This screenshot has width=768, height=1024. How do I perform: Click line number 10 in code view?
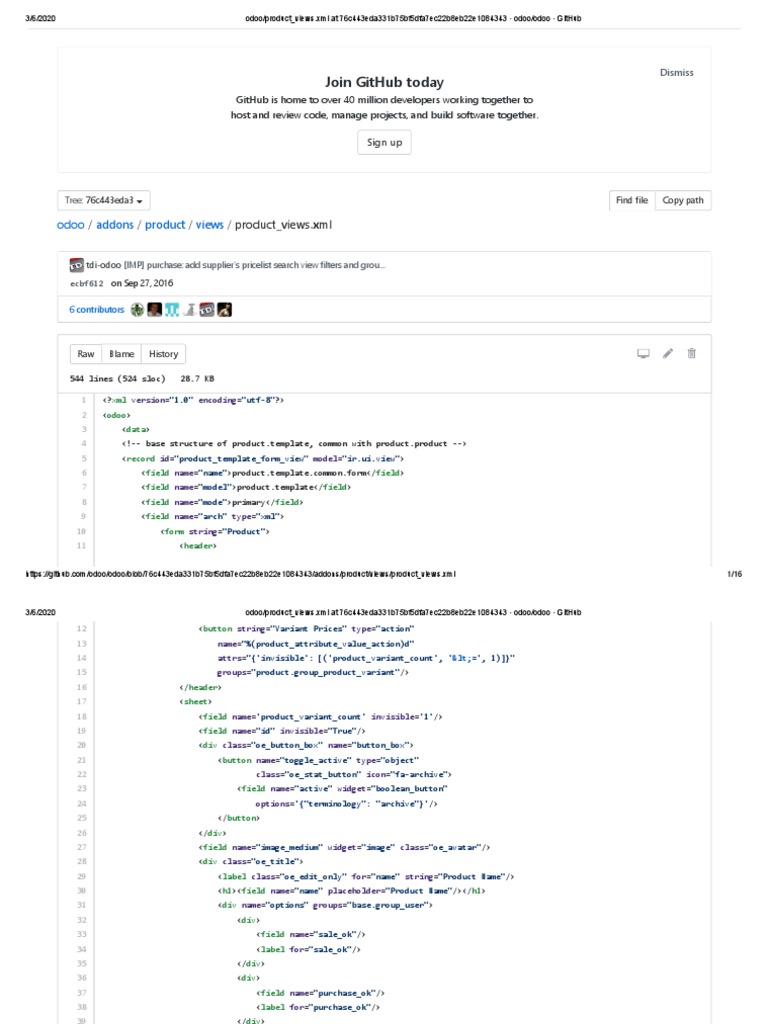[x=82, y=532]
